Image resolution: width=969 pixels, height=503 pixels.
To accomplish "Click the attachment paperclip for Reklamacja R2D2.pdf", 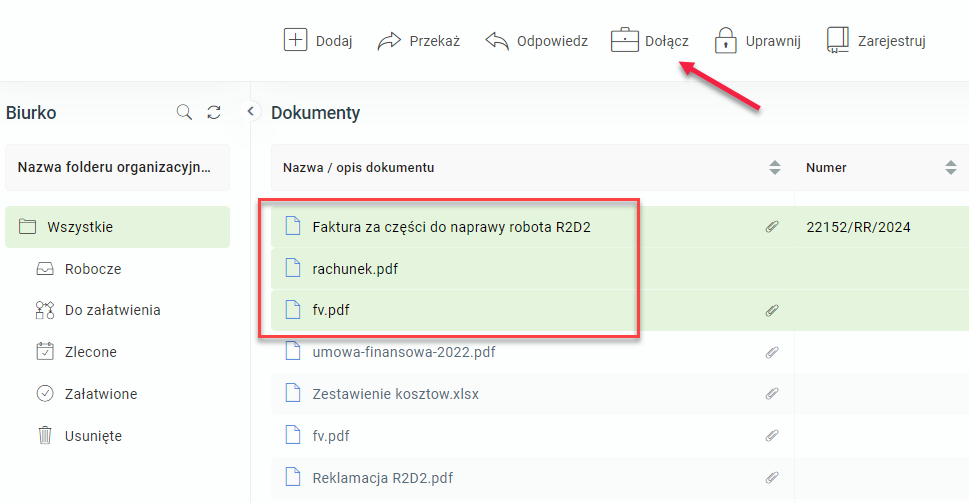I will point(772,478).
